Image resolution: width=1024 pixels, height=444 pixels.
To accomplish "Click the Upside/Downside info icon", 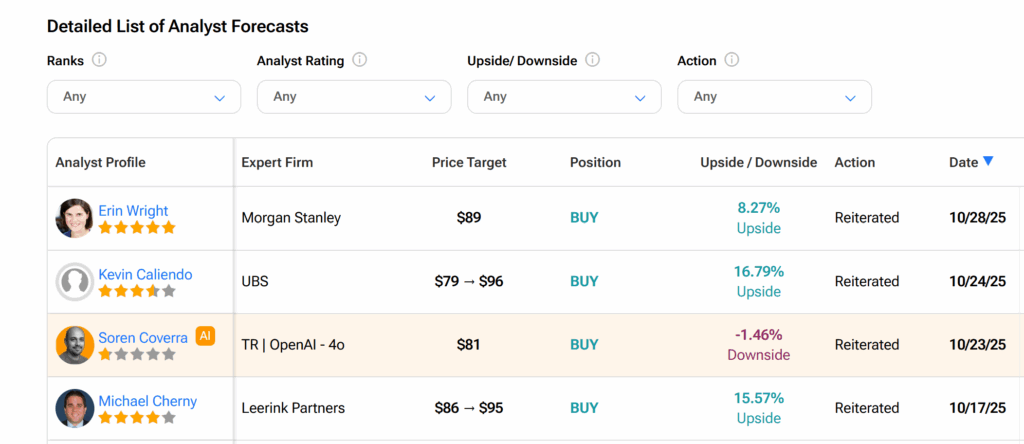I will click(593, 60).
